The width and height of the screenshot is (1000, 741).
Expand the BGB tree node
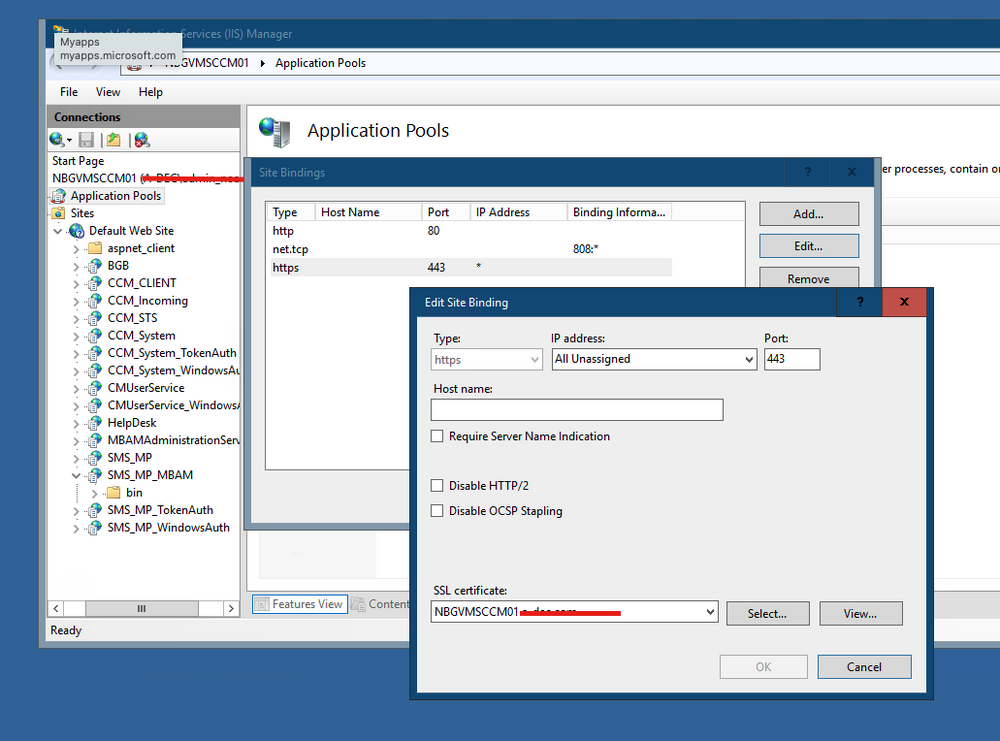pos(76,266)
